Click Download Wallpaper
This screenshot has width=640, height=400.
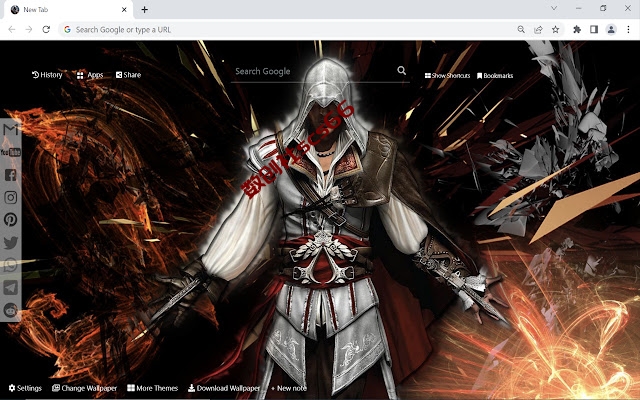click(x=224, y=388)
